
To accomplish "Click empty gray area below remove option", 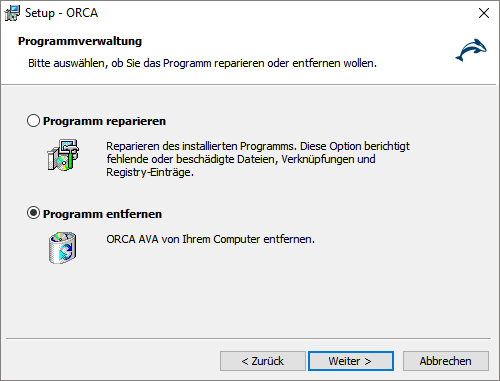I will click(250, 300).
